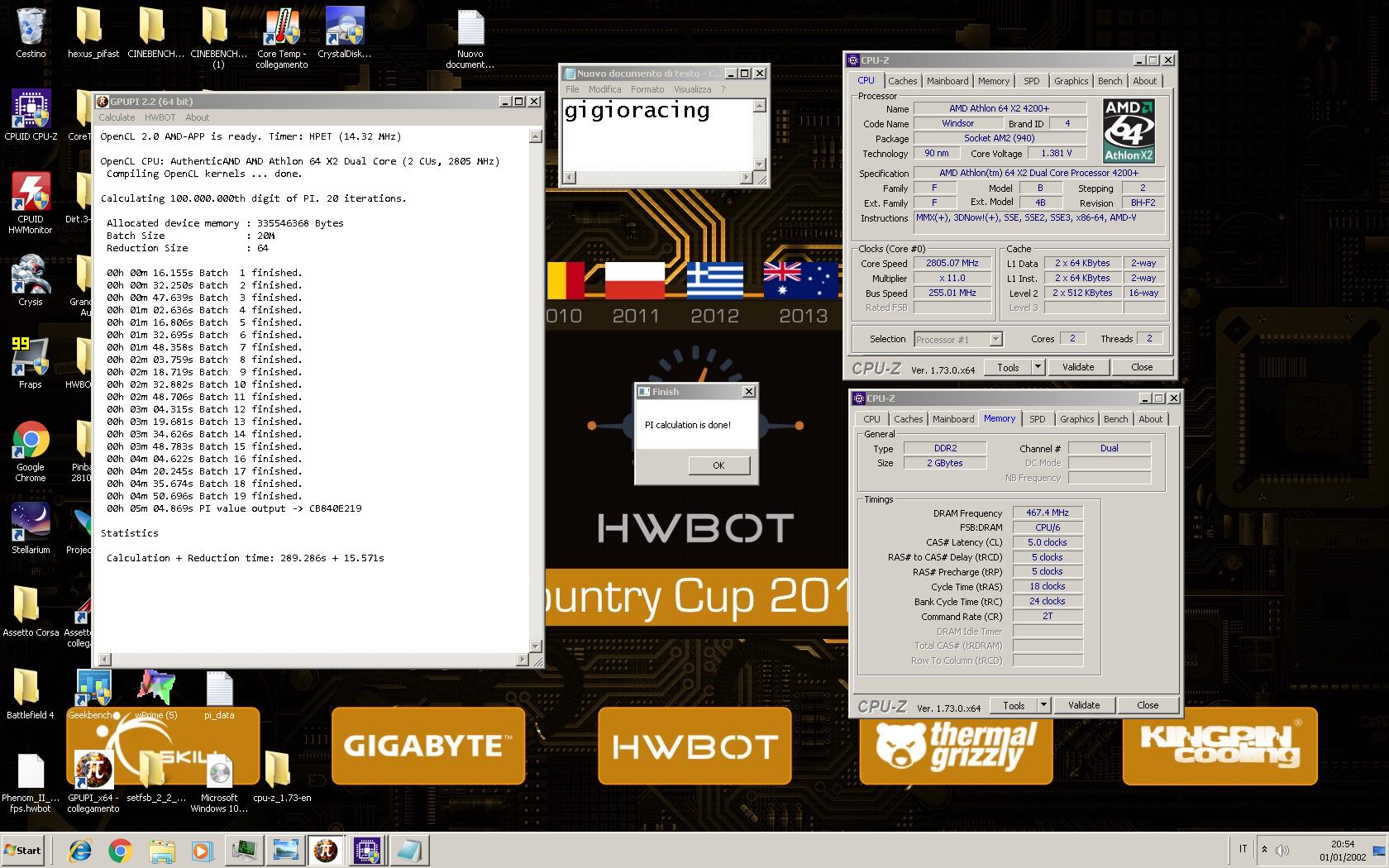Viewport: 1389px width, 868px height.
Task: Click the GPUPI pi icon in taskbar
Action: [x=326, y=851]
